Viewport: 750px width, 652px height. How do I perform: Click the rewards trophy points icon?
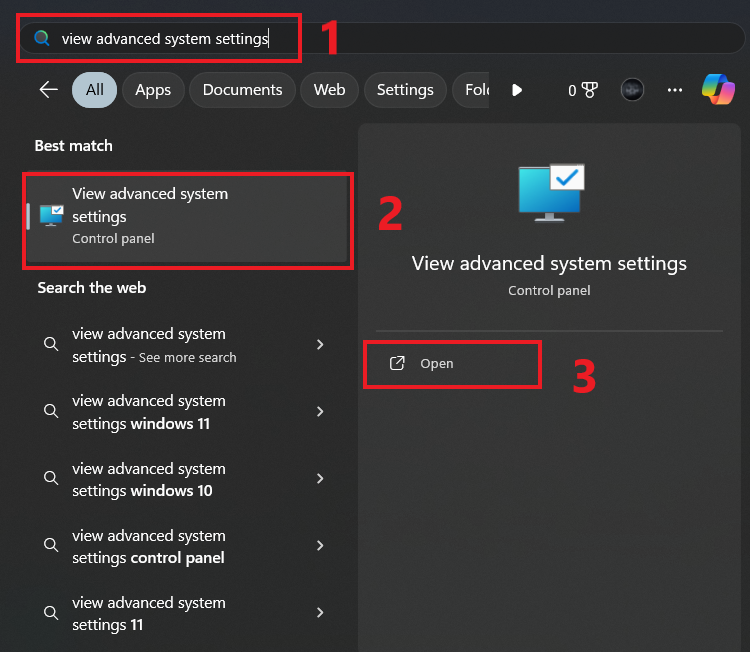(x=583, y=90)
